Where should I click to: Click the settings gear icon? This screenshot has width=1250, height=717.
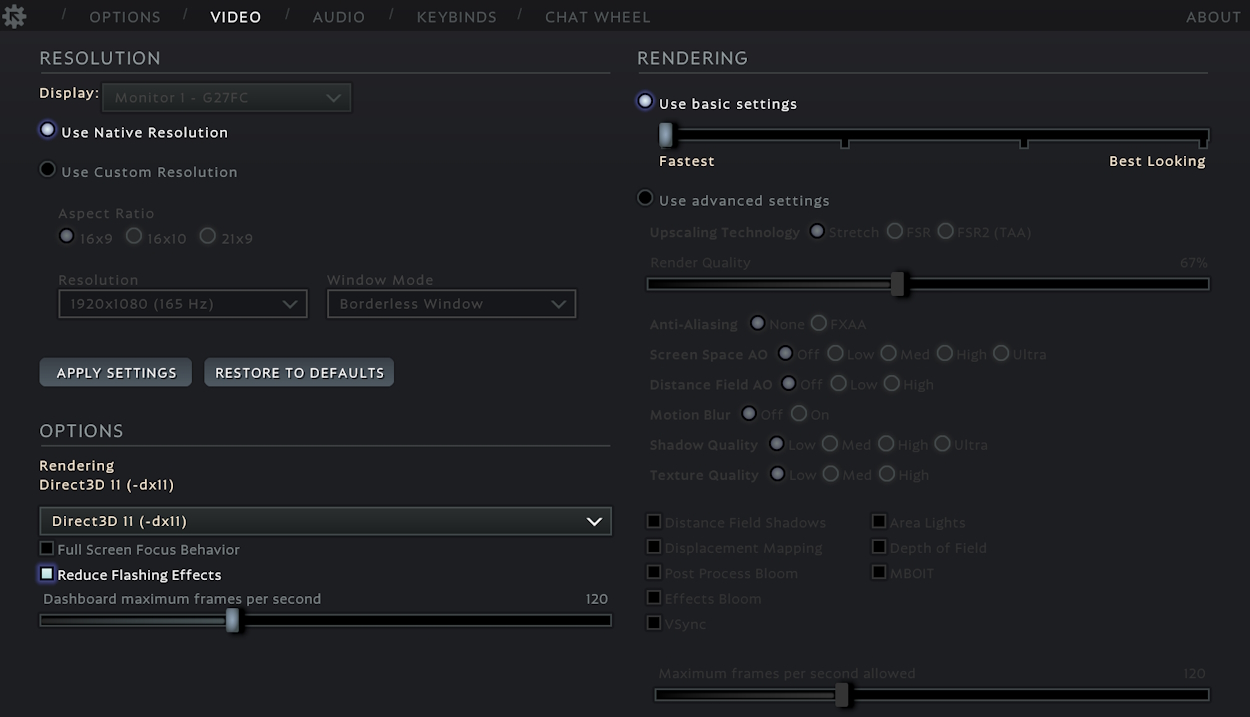(14, 16)
